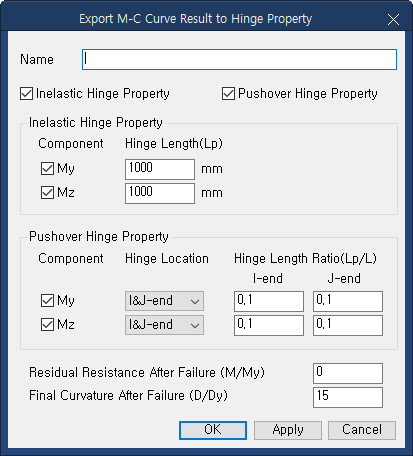
Task: Open the Mz Hinge Location dropdown
Action: pyautogui.click(x=164, y=325)
